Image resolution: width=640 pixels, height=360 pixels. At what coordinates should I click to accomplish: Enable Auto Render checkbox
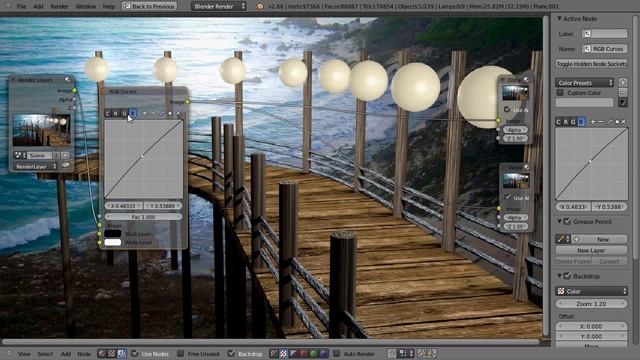[x=336, y=353]
